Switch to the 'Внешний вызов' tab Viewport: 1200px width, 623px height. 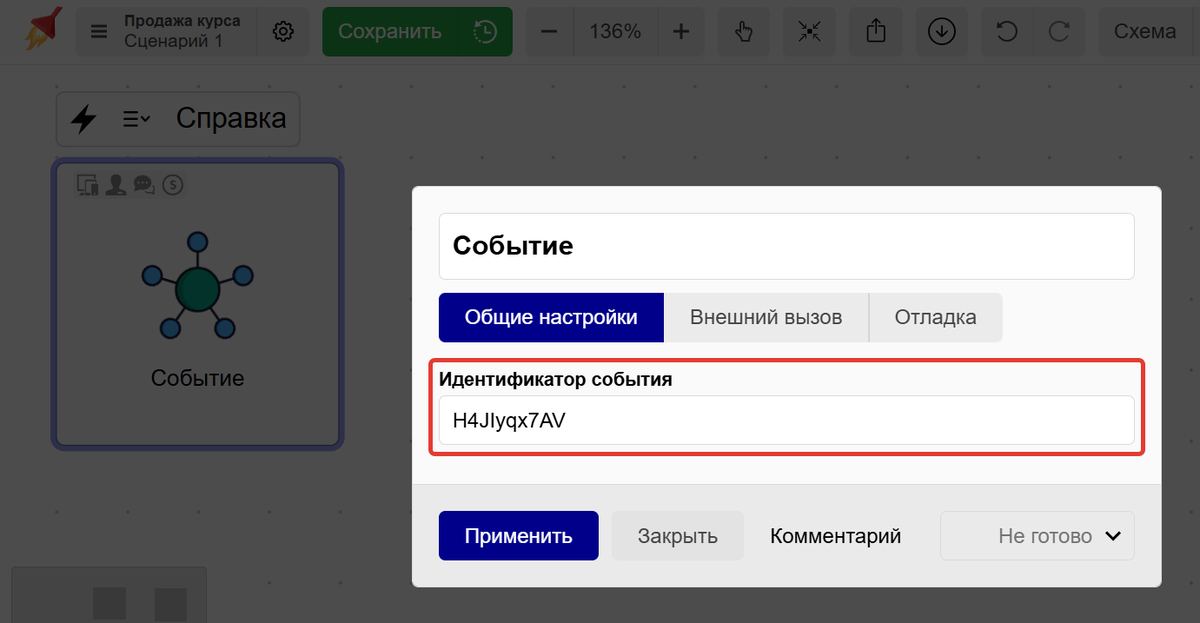[x=766, y=318]
